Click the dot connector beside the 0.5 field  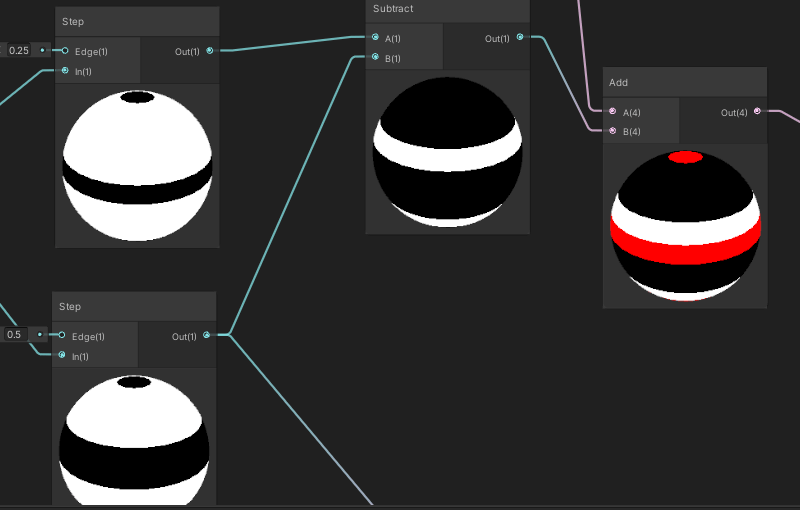click(x=39, y=335)
